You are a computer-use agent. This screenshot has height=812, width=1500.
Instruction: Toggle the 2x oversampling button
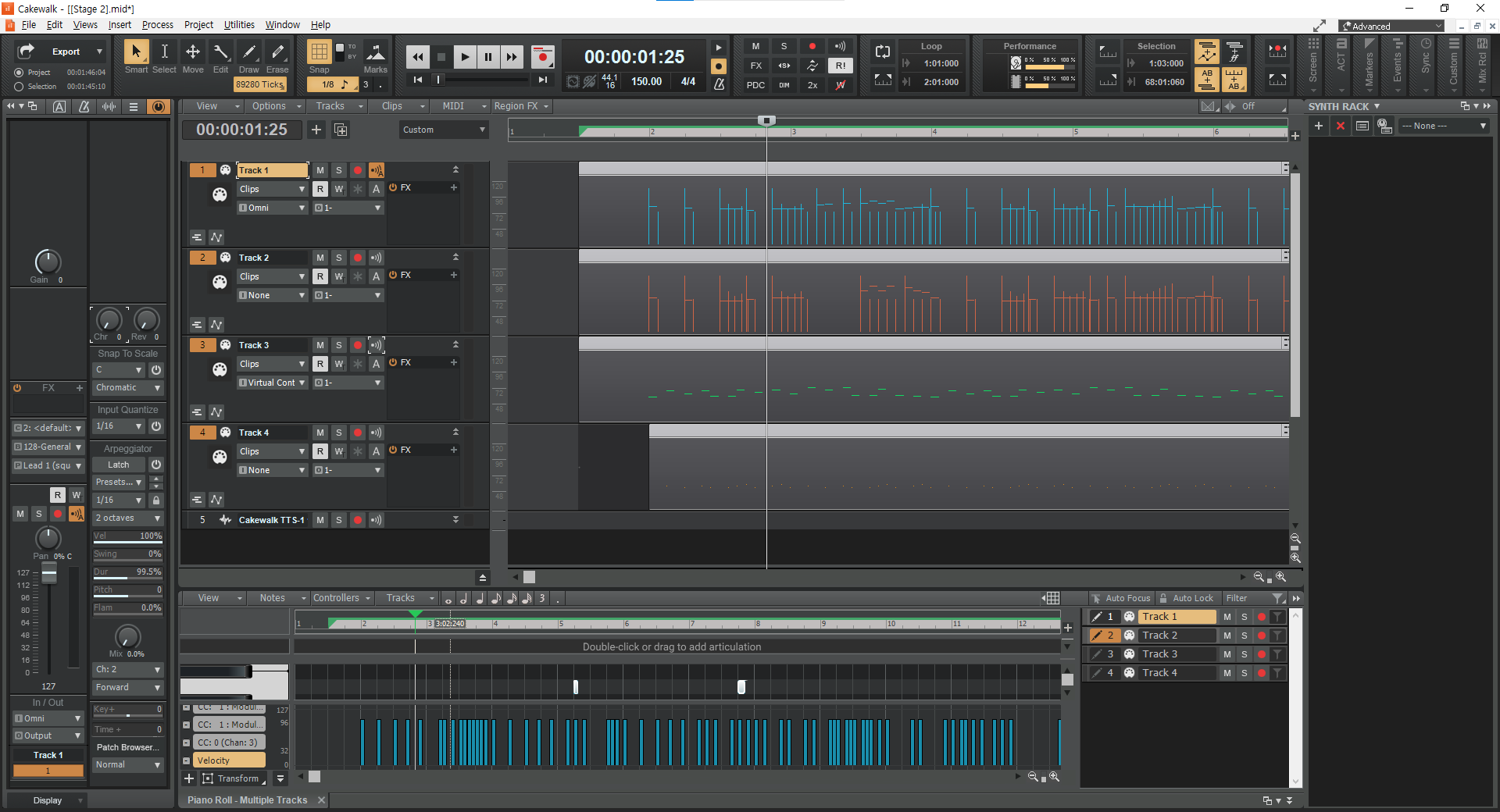(812, 85)
